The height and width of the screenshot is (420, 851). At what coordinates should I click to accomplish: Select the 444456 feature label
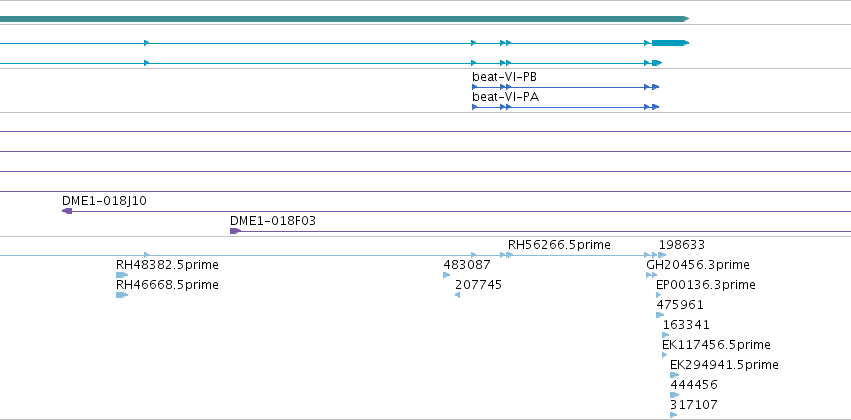pyautogui.click(x=694, y=385)
